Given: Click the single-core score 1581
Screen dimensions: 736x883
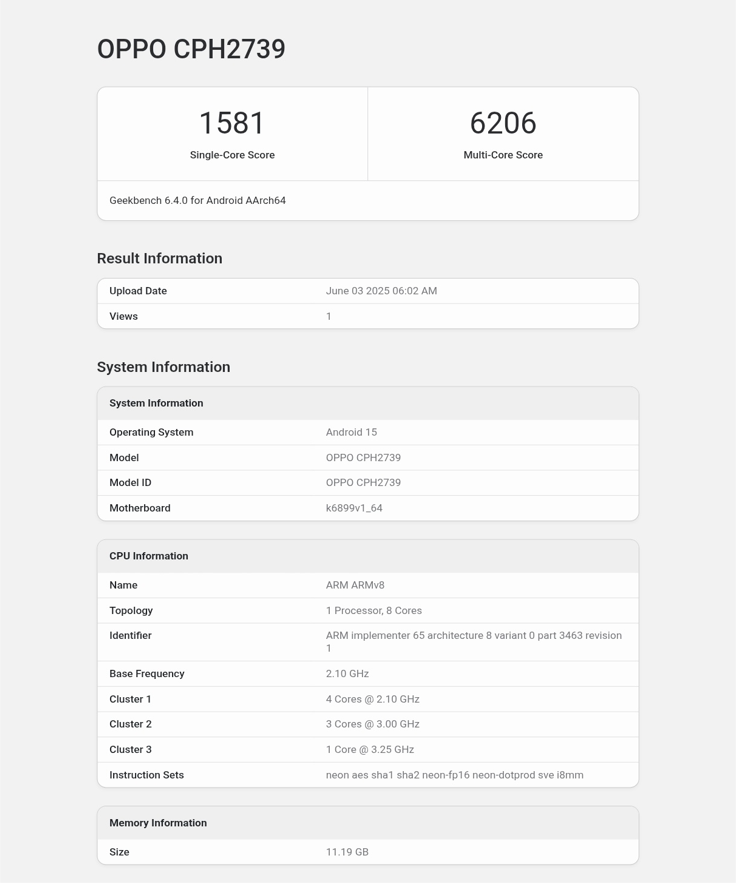Looking at the screenshot, I should click(x=232, y=123).
